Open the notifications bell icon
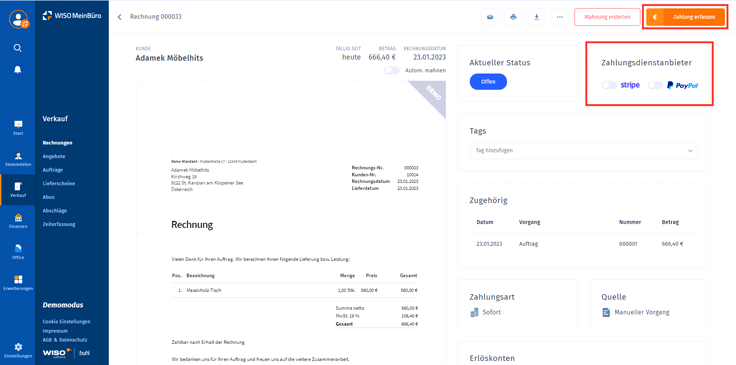 (x=18, y=69)
